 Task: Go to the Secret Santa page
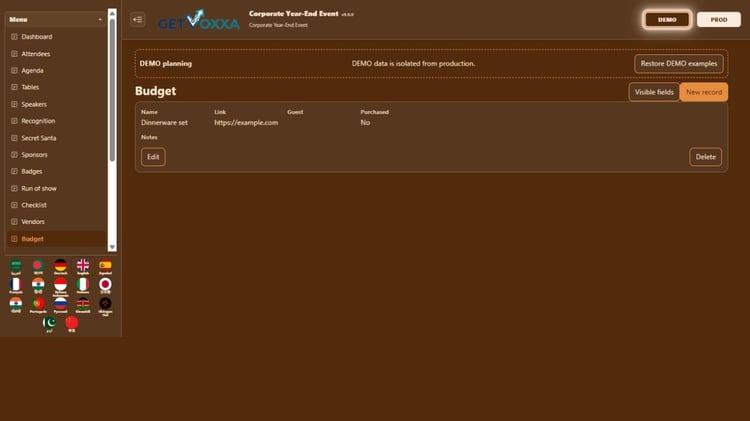(38, 138)
